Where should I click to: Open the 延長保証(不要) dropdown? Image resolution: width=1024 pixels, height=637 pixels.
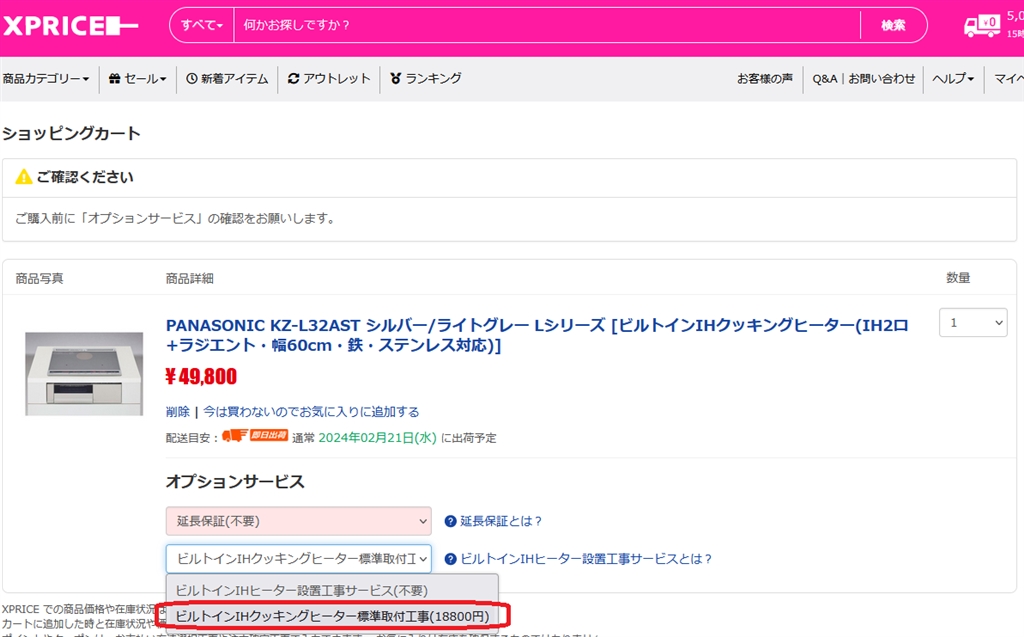click(298, 521)
